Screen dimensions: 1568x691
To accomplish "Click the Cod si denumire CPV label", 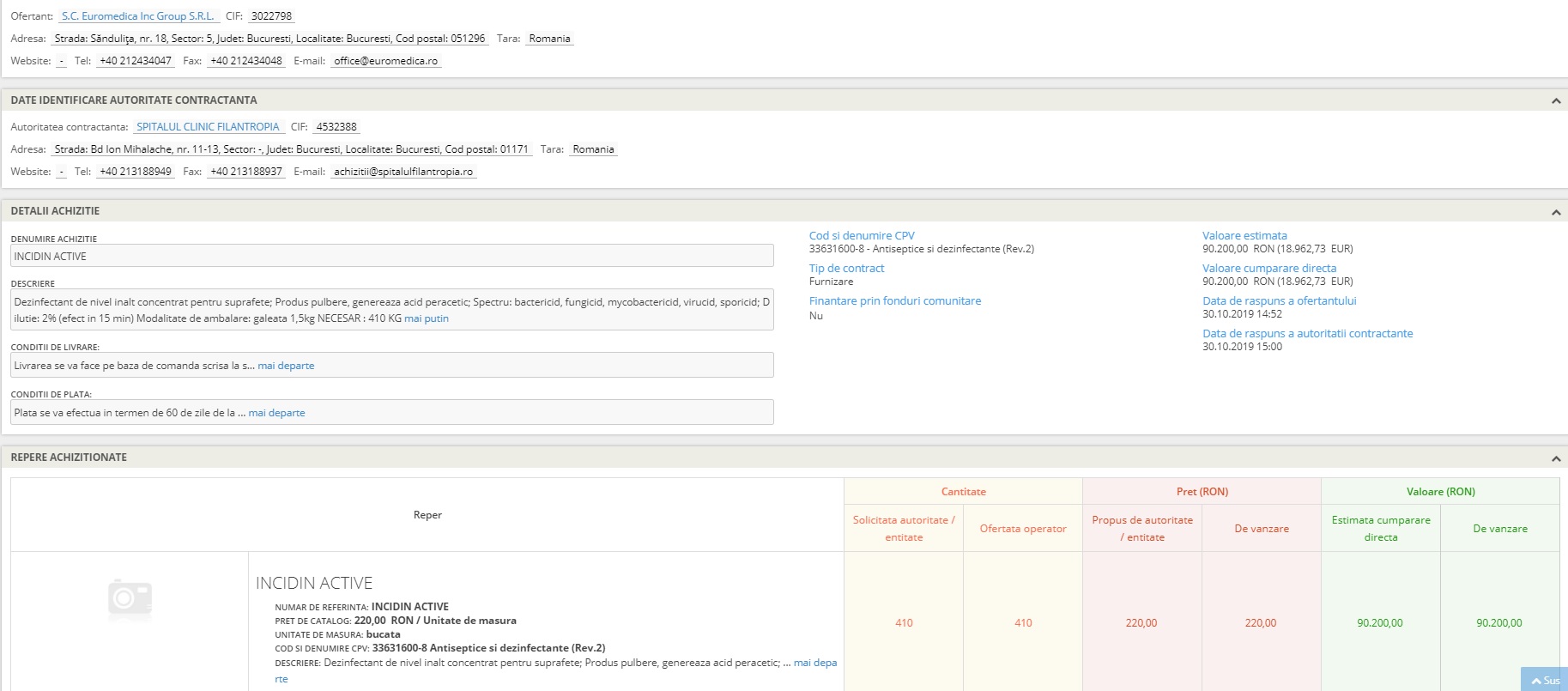I will (x=862, y=235).
